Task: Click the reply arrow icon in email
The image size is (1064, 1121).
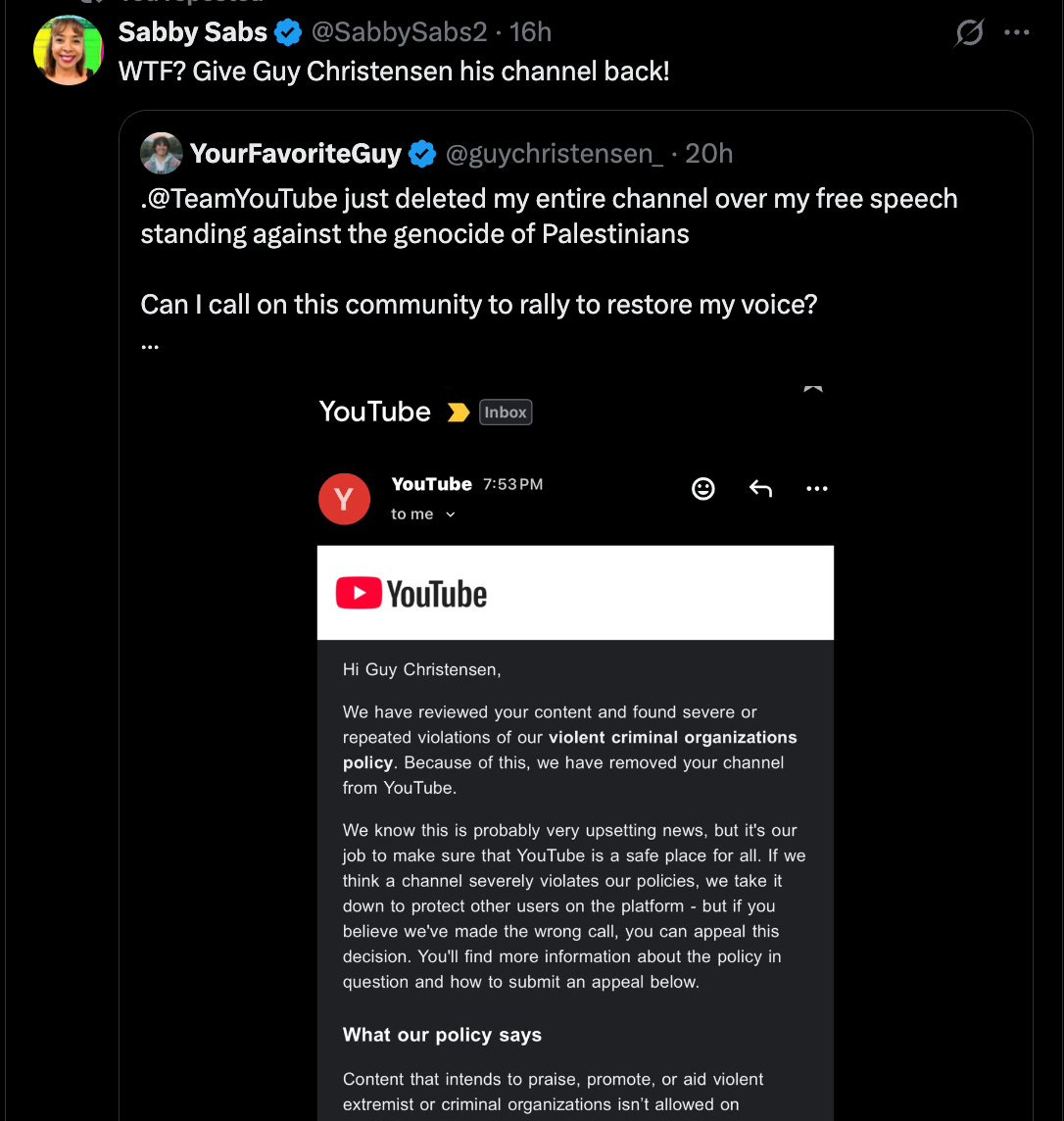Action: click(x=760, y=488)
